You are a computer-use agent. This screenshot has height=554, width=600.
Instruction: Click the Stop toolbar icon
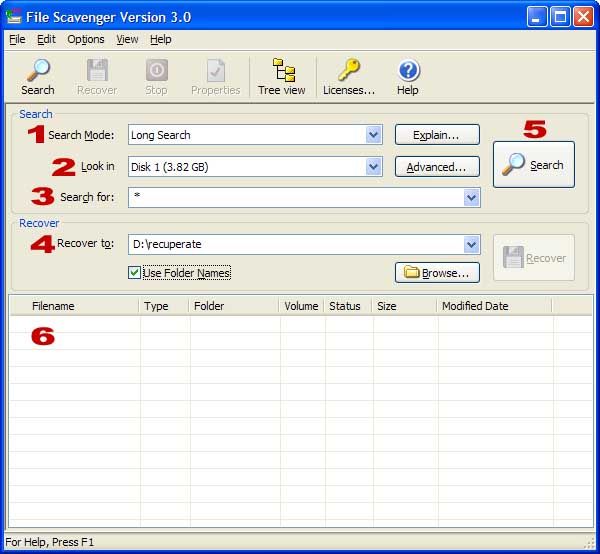157,70
